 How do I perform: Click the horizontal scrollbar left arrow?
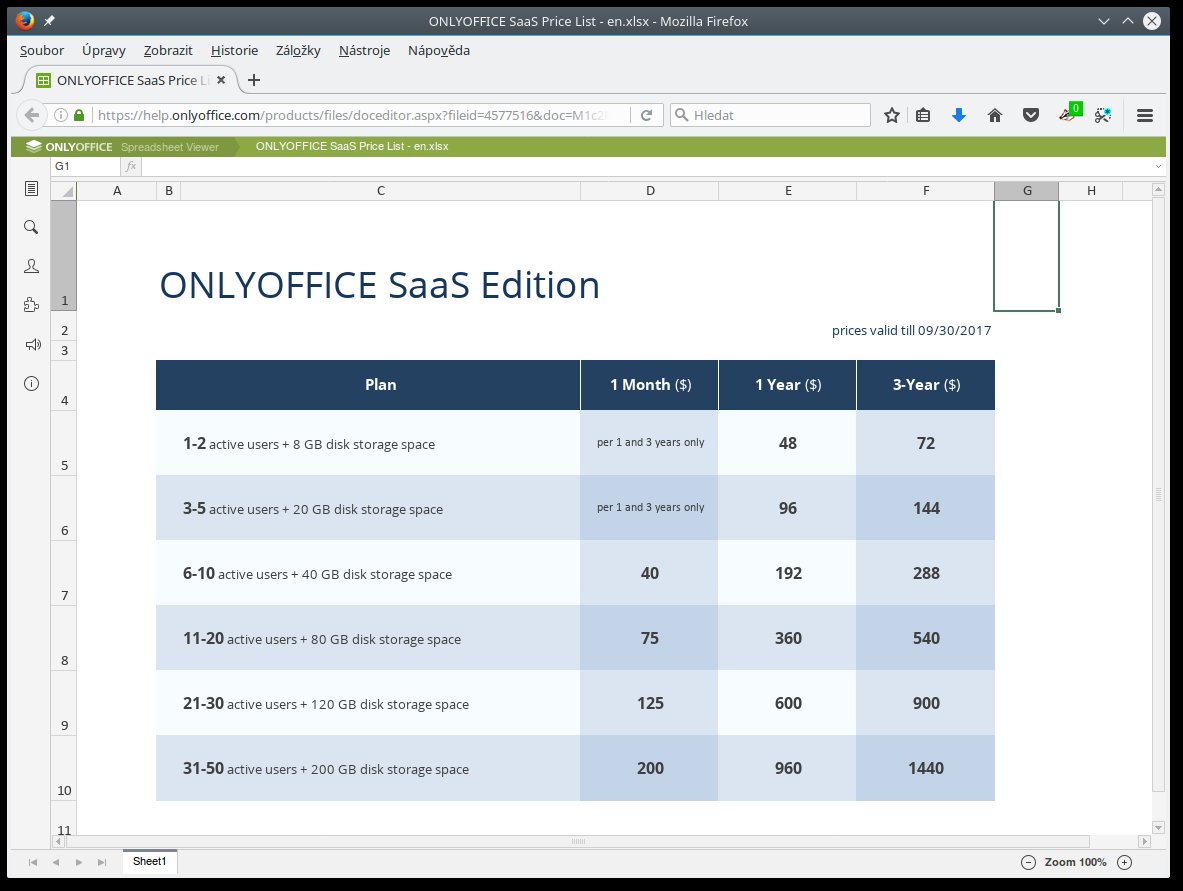tap(59, 841)
